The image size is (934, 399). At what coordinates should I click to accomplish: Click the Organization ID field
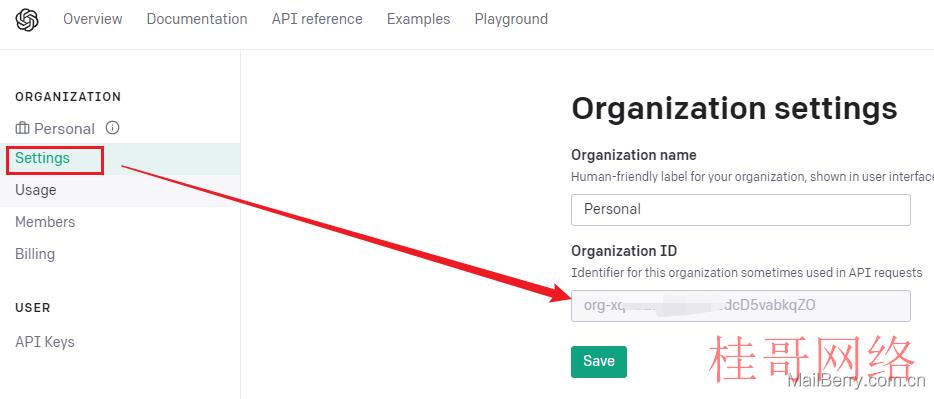click(x=740, y=306)
